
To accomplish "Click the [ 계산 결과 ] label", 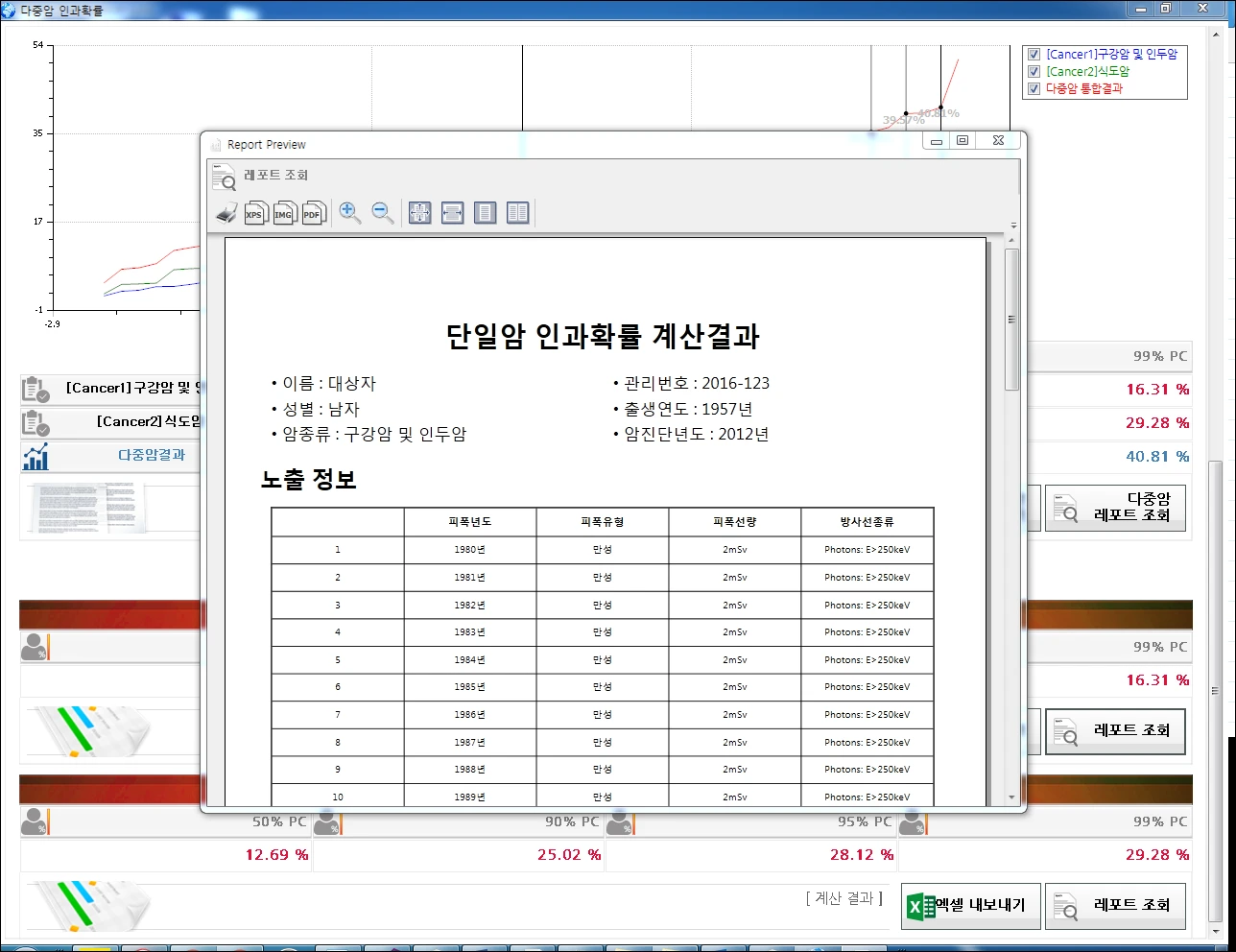I will click(x=844, y=899).
